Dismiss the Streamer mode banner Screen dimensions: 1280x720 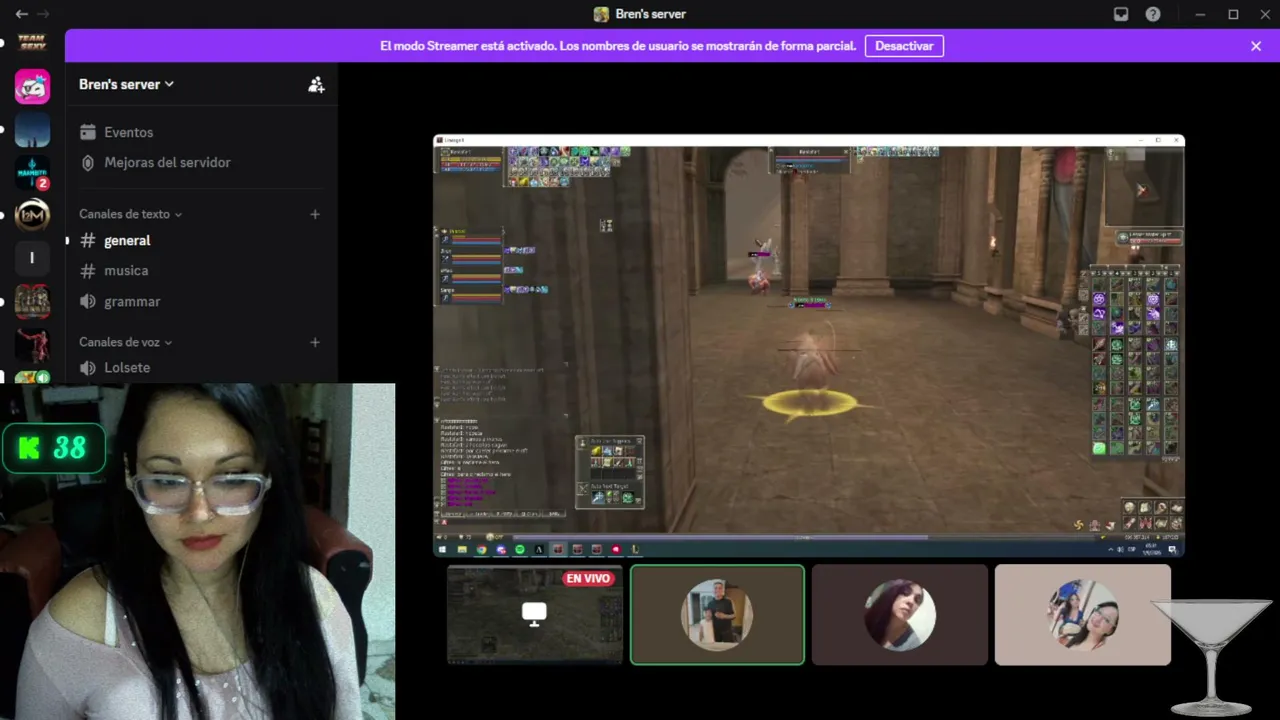1256,46
